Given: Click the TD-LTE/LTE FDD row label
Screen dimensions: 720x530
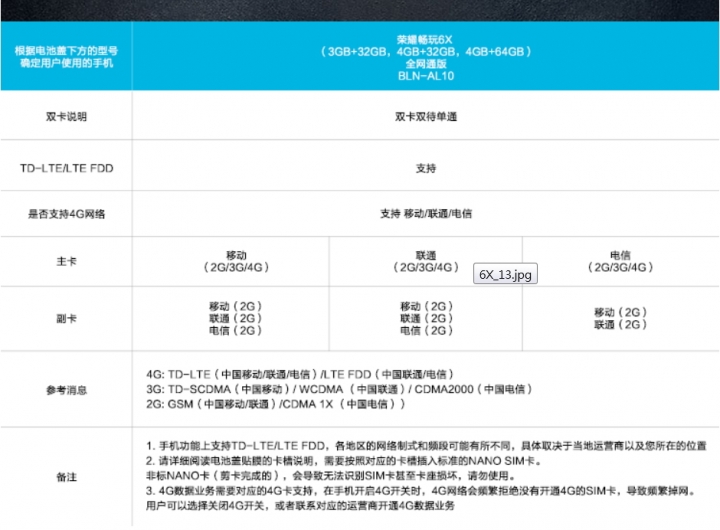Looking at the screenshot, I should point(67,168).
